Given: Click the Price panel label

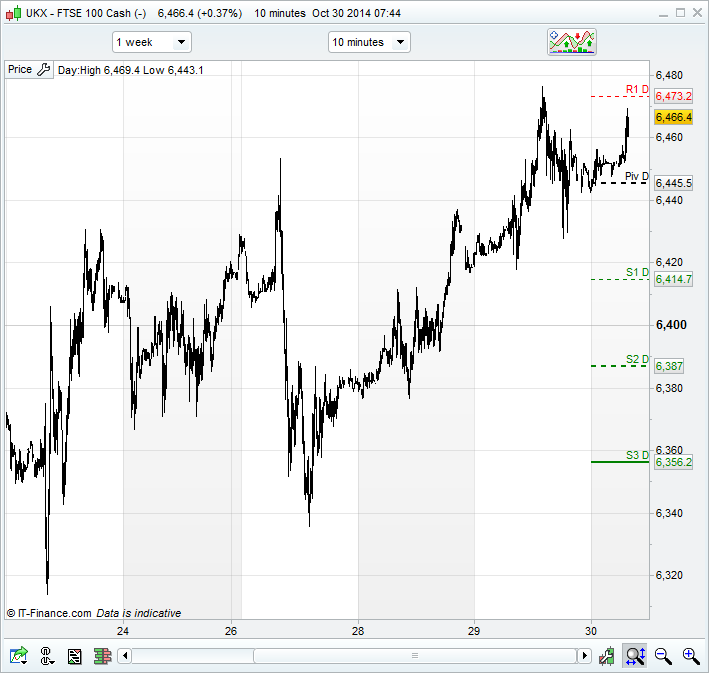Looking at the screenshot, I should click(20, 70).
